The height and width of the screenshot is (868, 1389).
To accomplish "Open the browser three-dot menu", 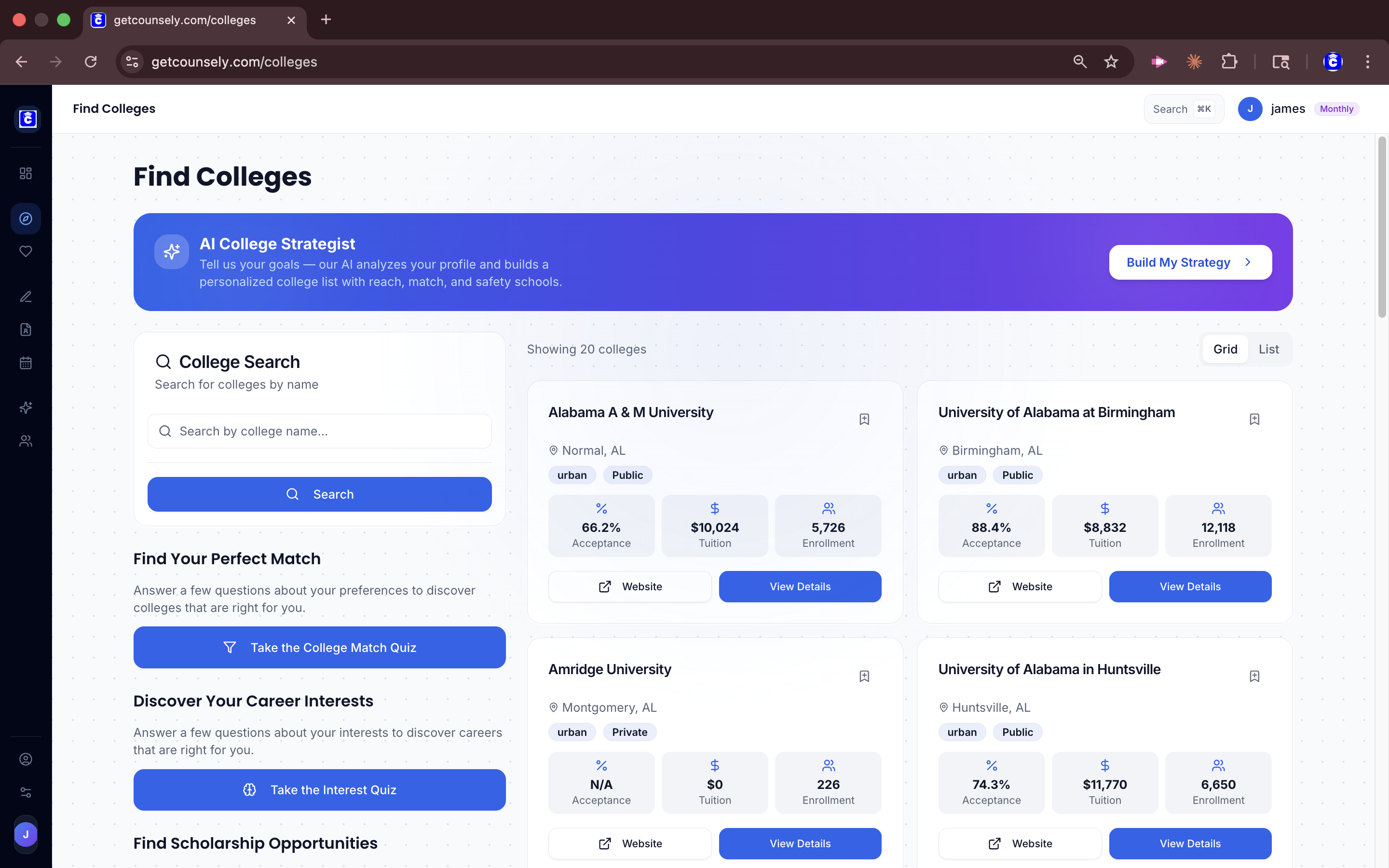I will click(x=1368, y=61).
